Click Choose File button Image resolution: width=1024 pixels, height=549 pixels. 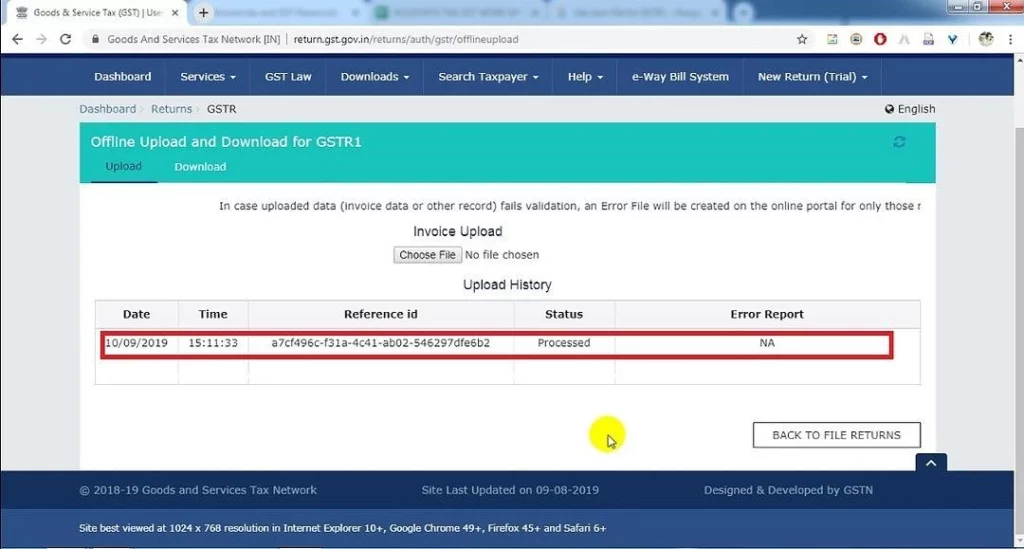coord(427,255)
